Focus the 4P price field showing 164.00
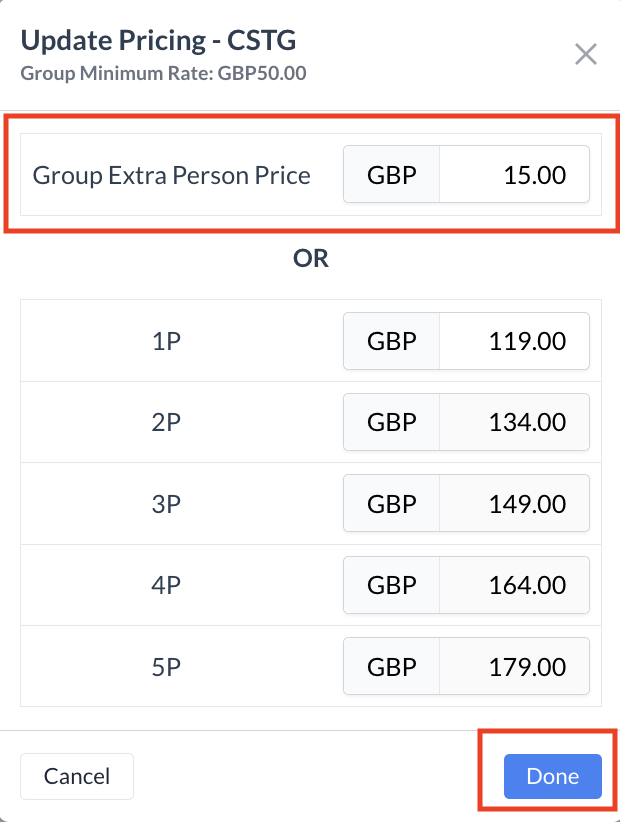The width and height of the screenshot is (620, 822). coord(514,585)
